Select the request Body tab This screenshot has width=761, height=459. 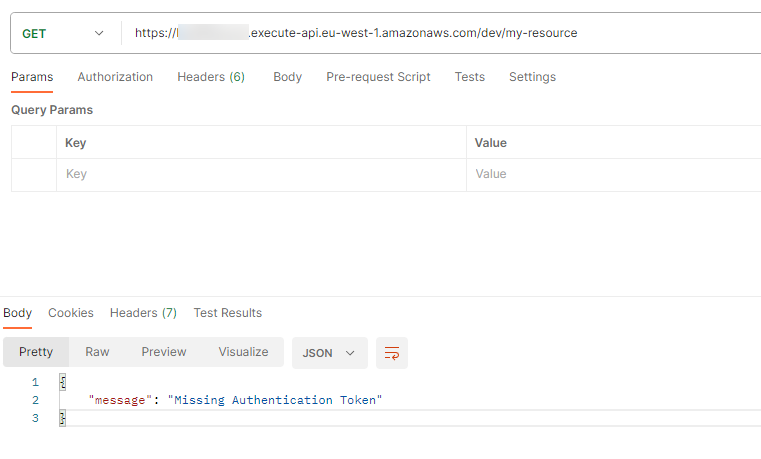287,77
